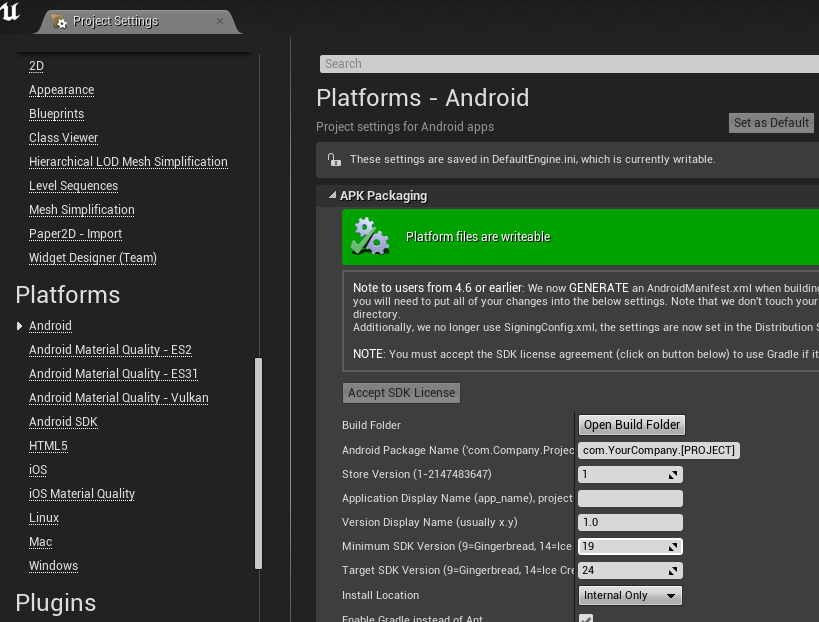Click the 'Platform files are writeable' banner text

pos(478,237)
